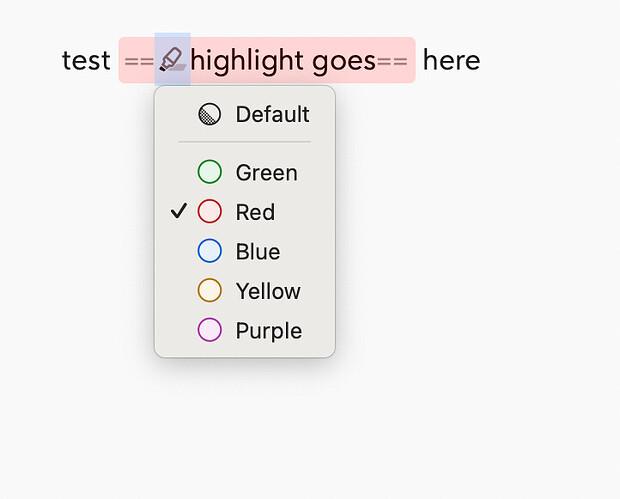The height and width of the screenshot is (499, 620).
Task: Click the checkmark beside Red
Action: coord(179,211)
